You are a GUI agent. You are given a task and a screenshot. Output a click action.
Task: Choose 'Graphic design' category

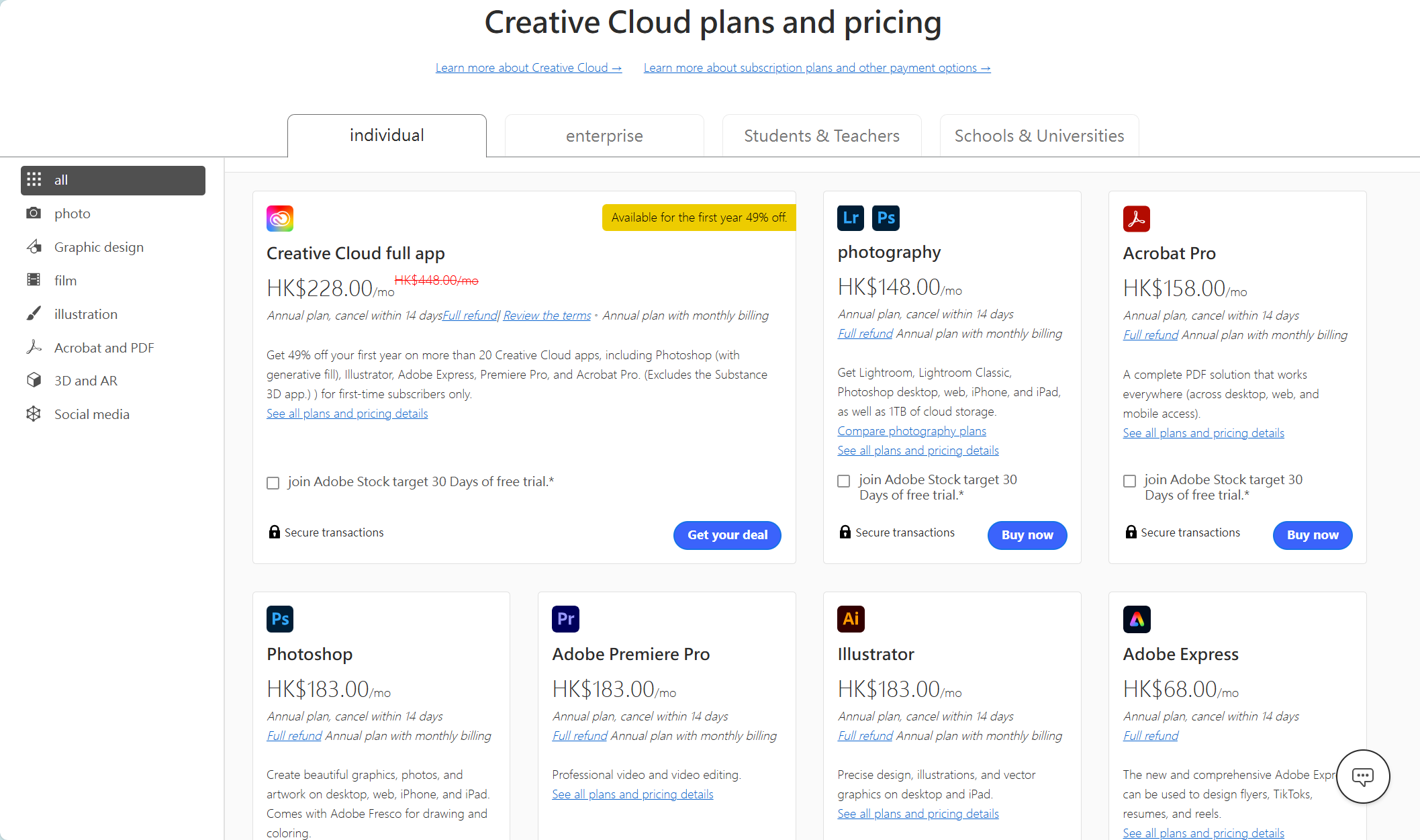pos(113,246)
